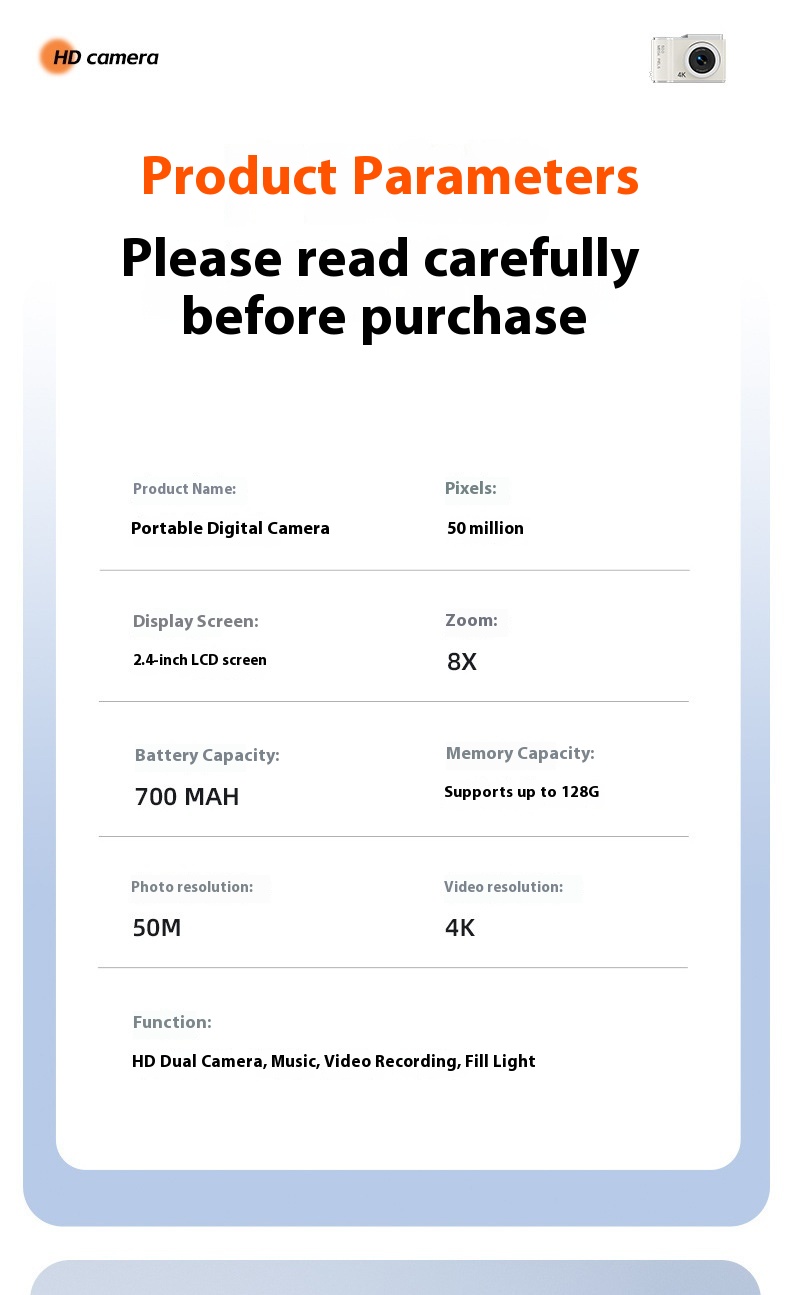Select the Supports up to 128G text
This screenshot has height=1295, width=790.
(522, 792)
